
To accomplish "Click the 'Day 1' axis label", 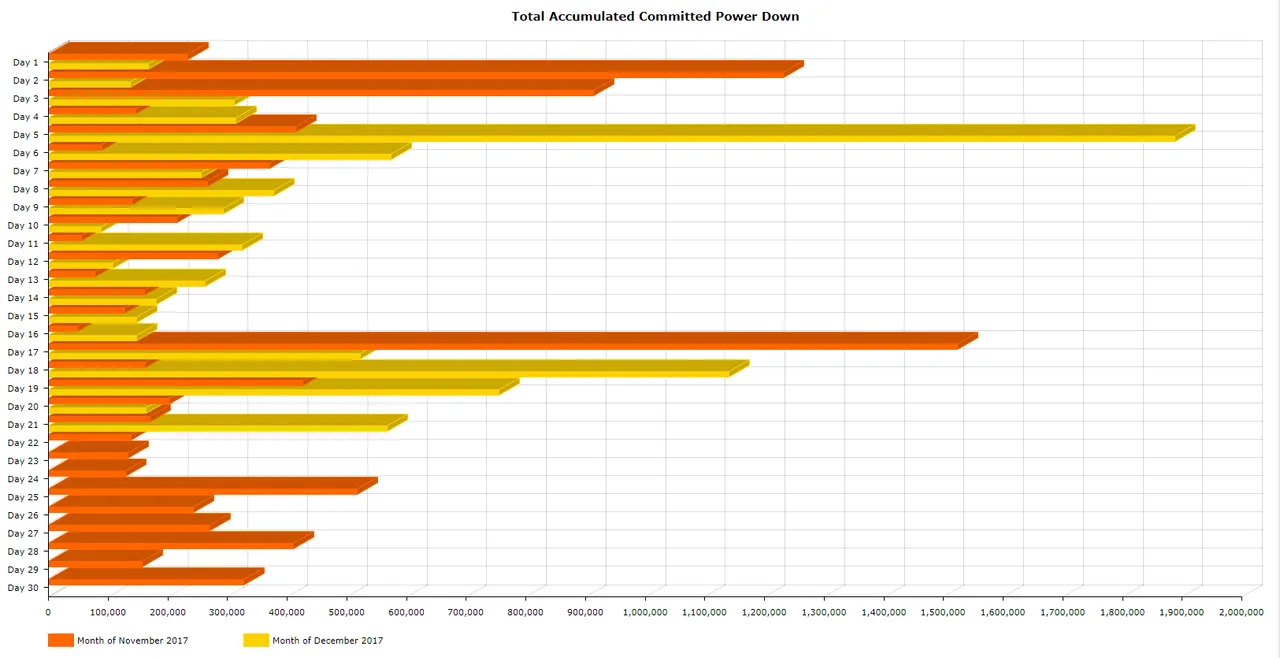I will pyautogui.click(x=26, y=62).
